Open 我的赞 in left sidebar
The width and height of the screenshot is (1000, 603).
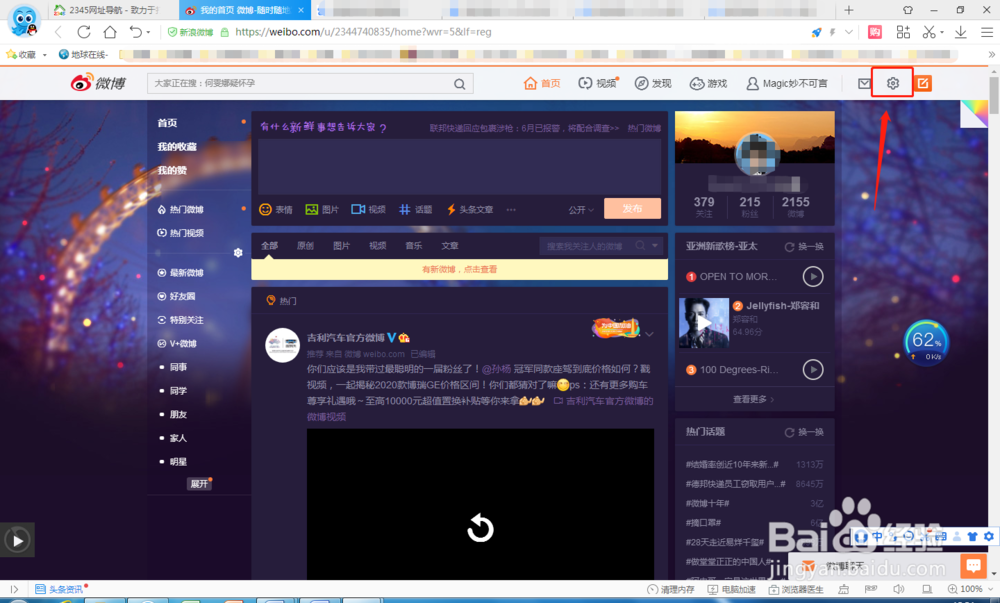click(x=172, y=170)
